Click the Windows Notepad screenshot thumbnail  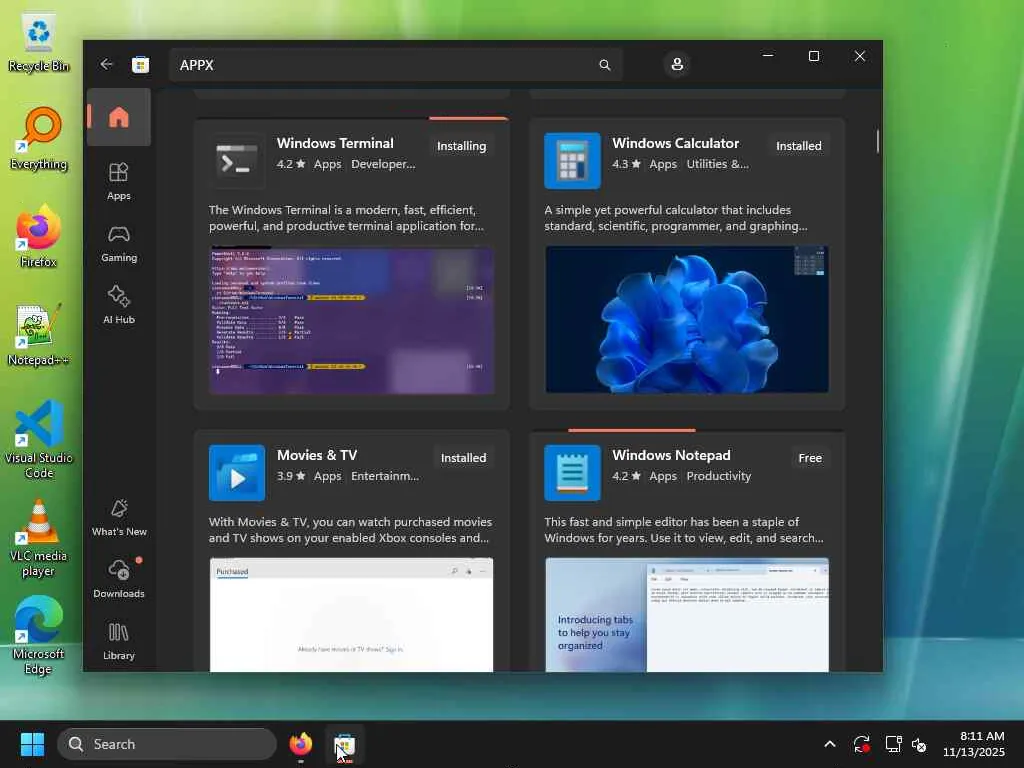click(x=687, y=615)
